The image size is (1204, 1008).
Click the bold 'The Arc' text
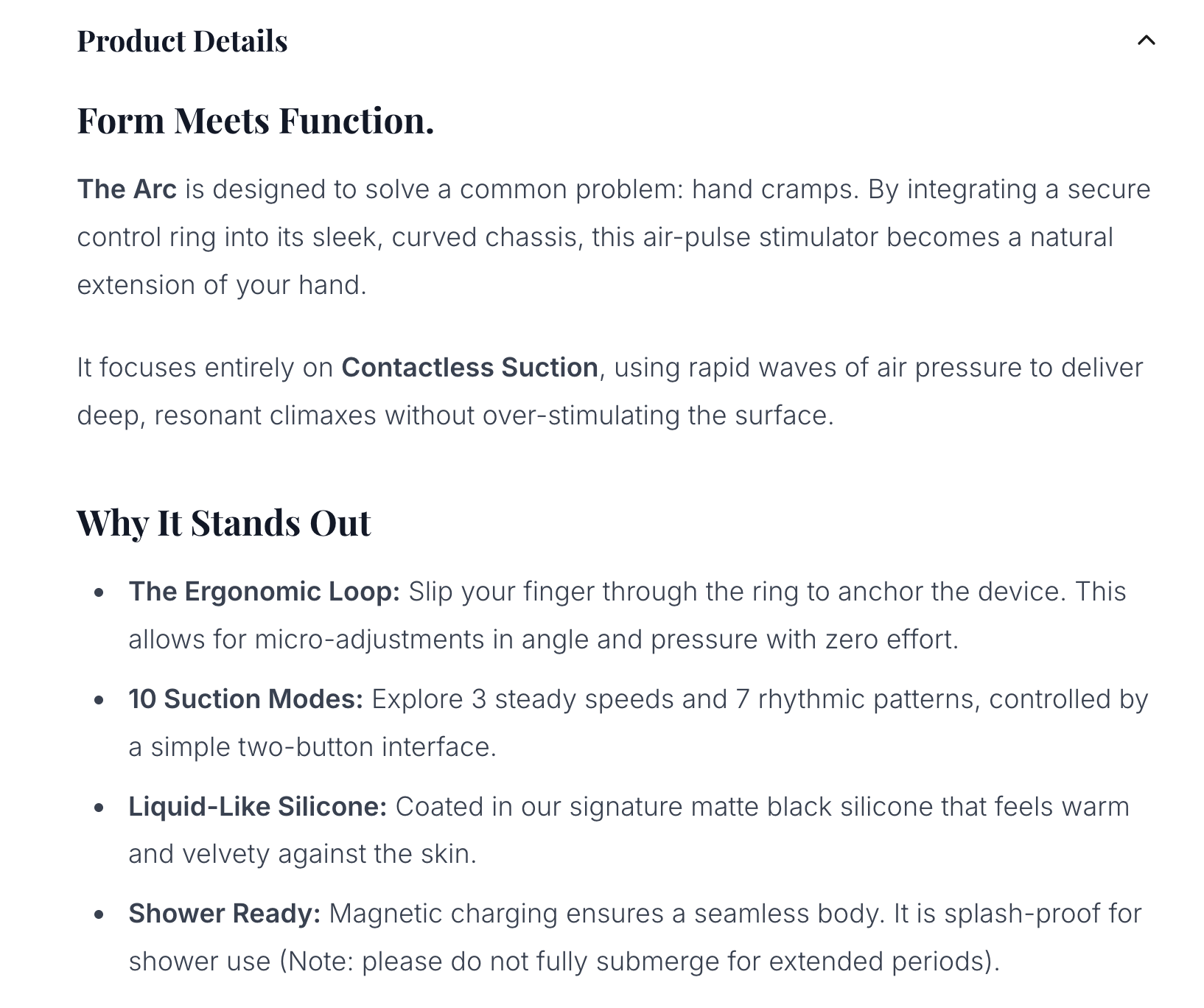tap(127, 189)
